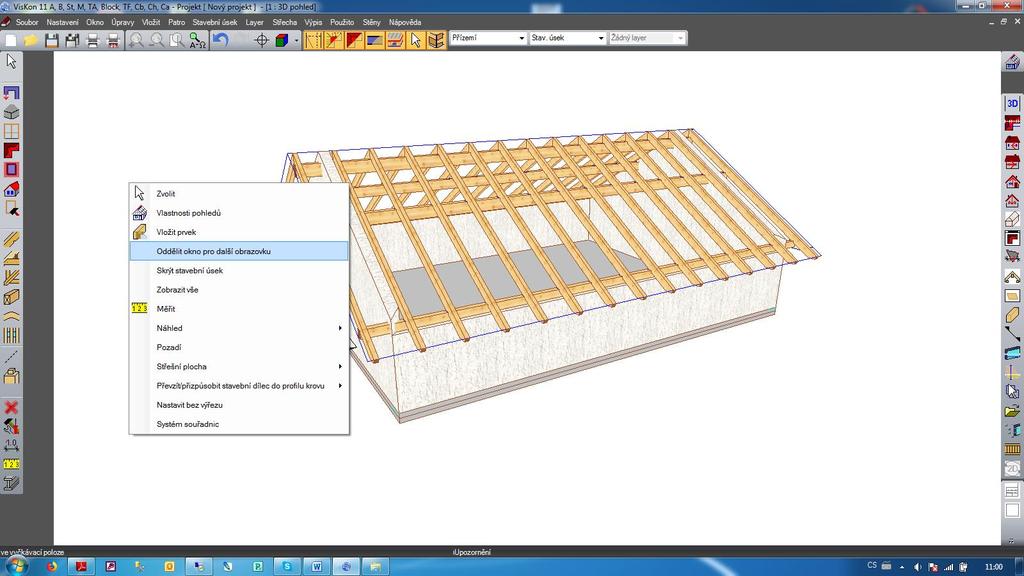Click the roof chevron icon in right sidebar
Screen dimensions: 1024x576
pos(1012,277)
